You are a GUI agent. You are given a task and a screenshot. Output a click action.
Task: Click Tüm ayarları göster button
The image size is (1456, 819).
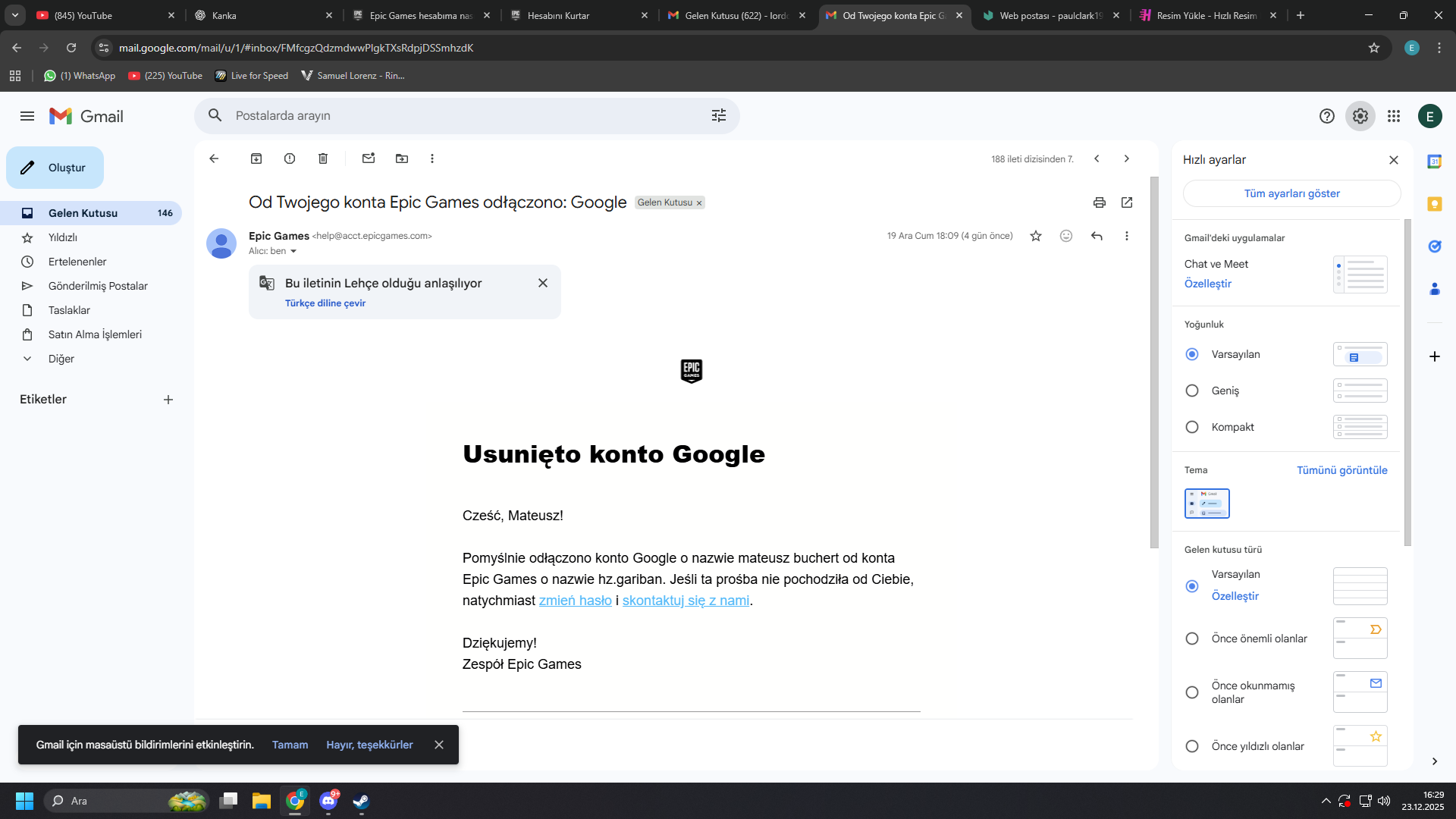(x=1291, y=193)
